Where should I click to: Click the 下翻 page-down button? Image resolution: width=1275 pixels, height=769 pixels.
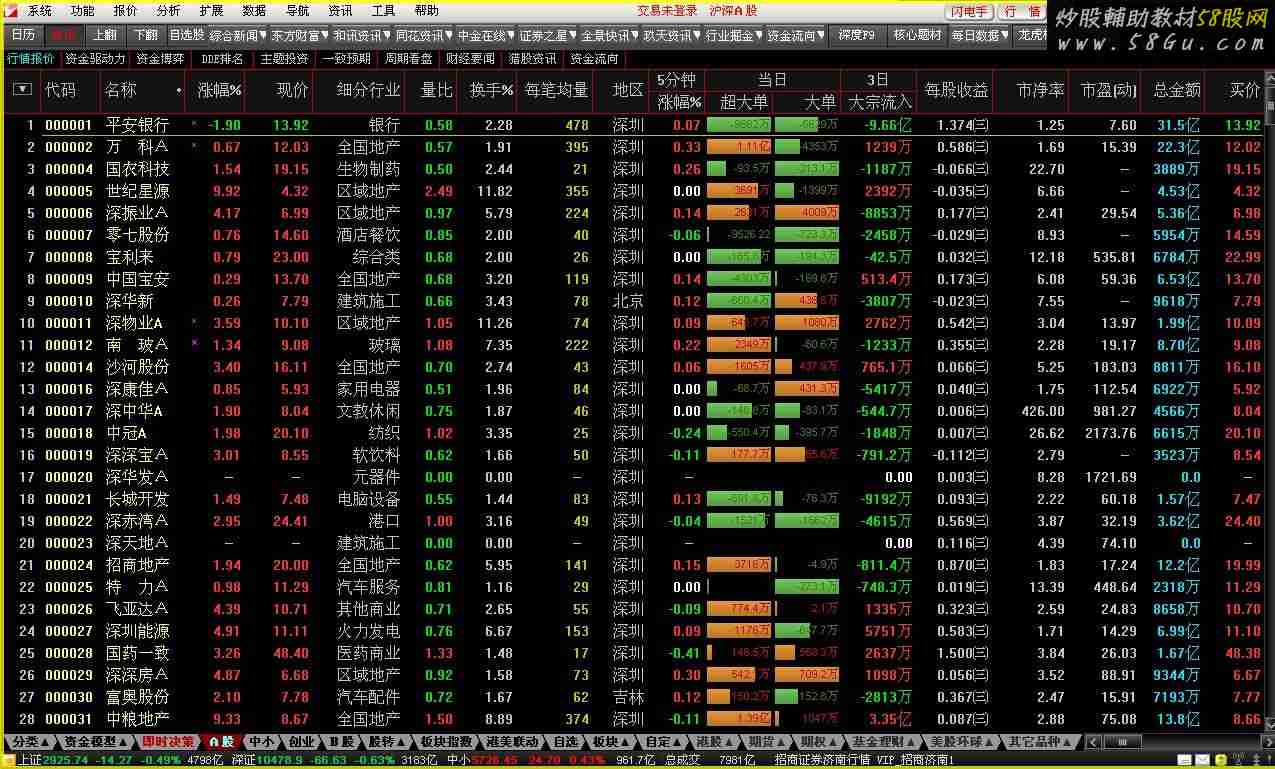145,35
